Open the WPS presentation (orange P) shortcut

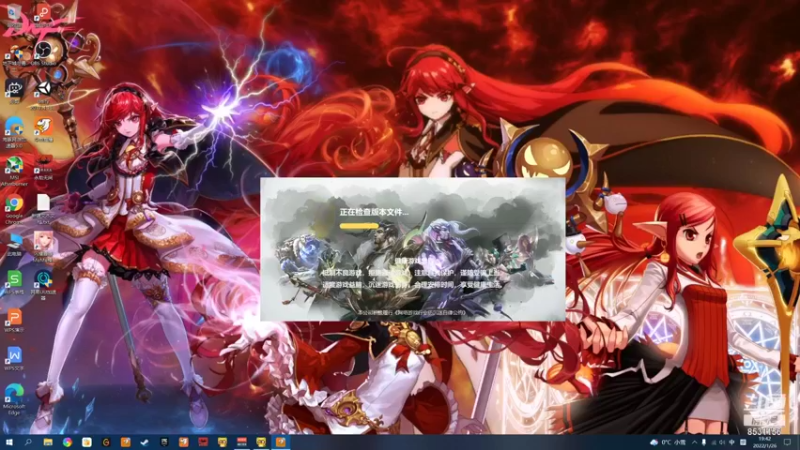14,320
